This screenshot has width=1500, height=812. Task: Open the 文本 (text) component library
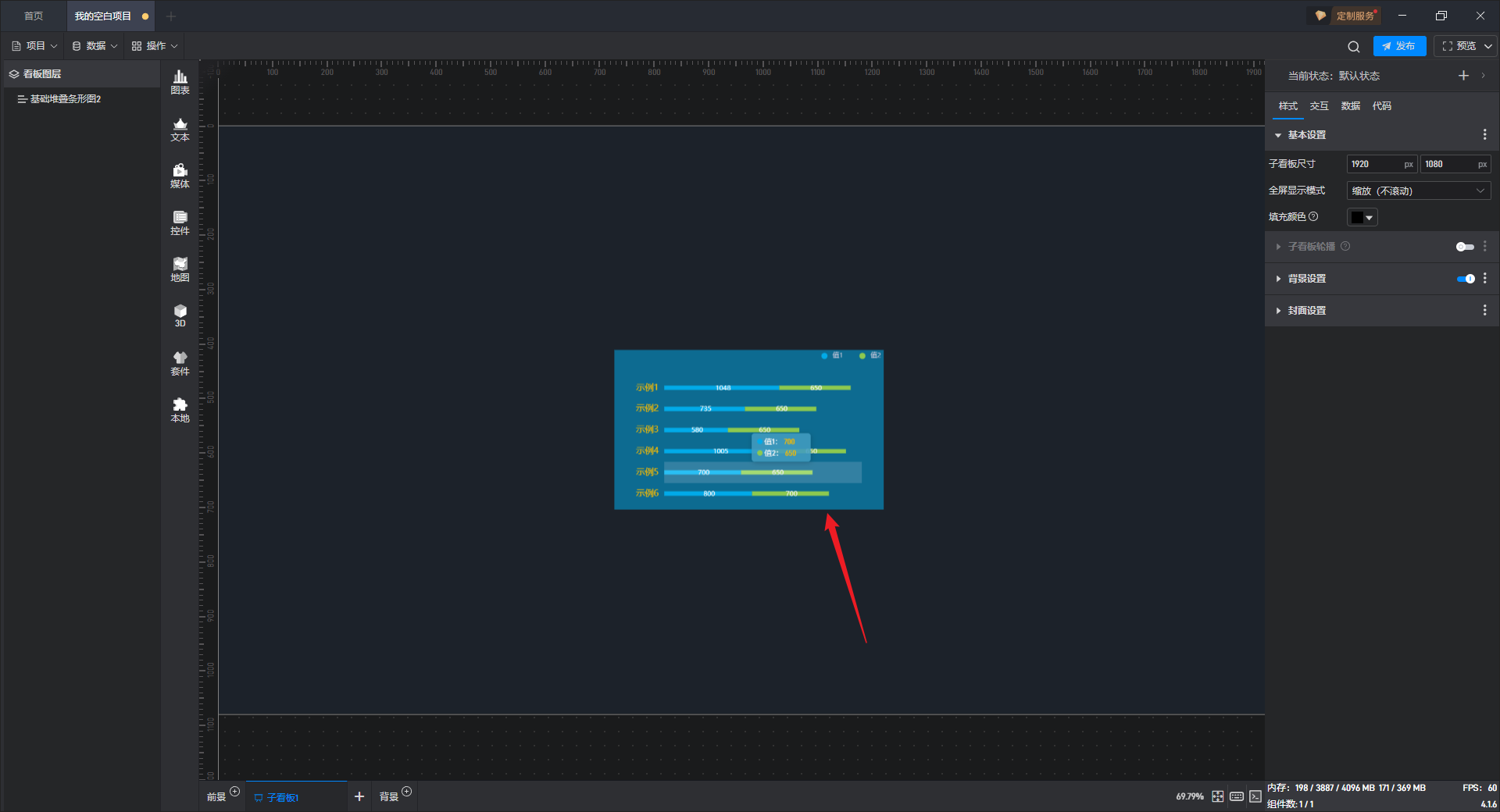tap(180, 129)
